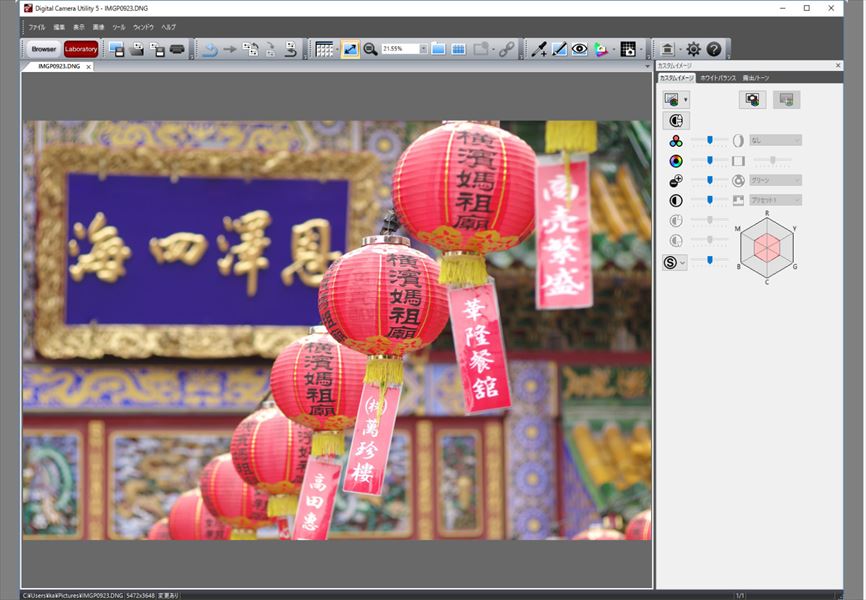The width and height of the screenshot is (866, 600).
Task: Close the カスタムイメージ panel
Action: [838, 66]
